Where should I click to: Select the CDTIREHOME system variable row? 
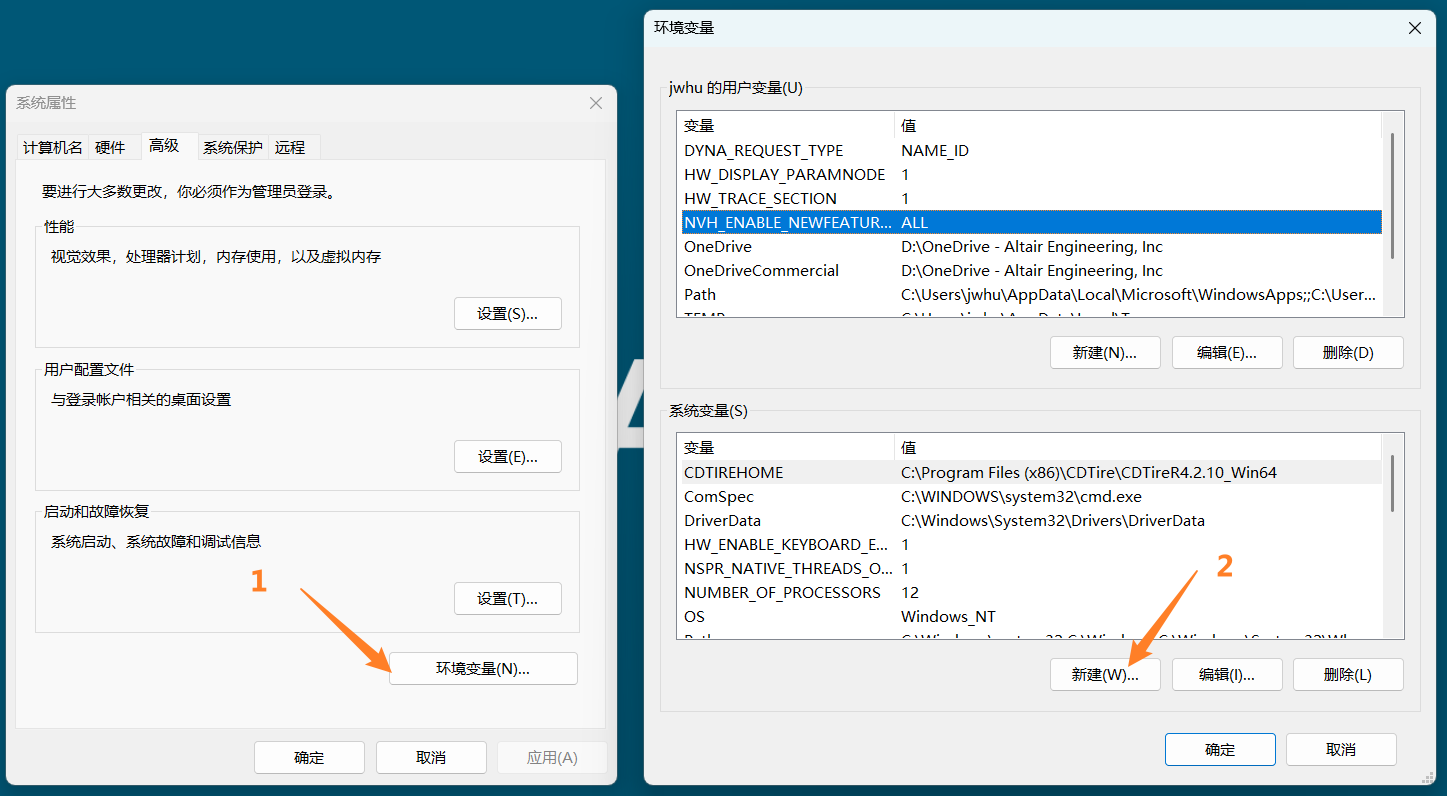pos(734,473)
